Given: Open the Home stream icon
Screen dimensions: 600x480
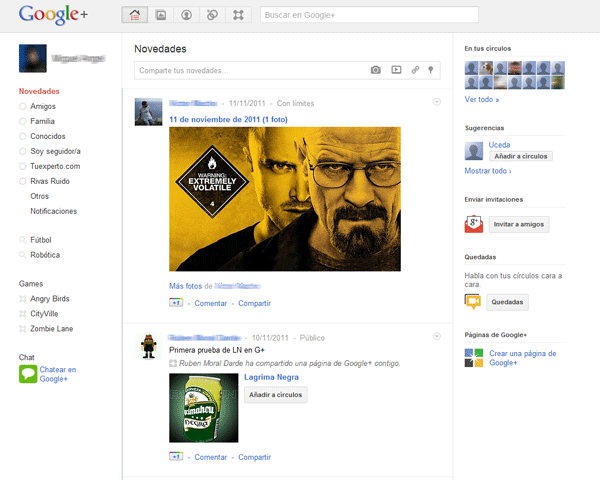Looking at the screenshot, I should pos(135,15).
